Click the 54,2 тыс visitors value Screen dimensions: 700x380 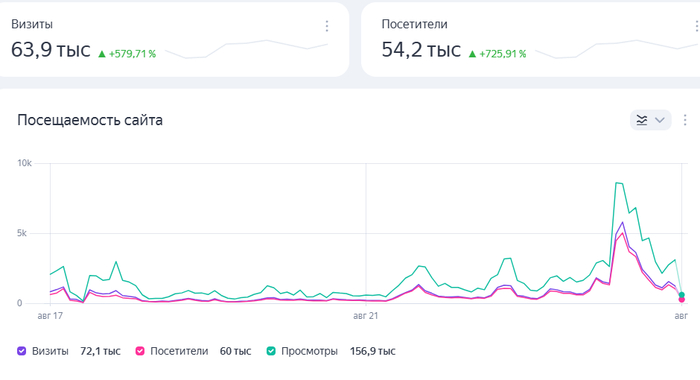click(421, 50)
